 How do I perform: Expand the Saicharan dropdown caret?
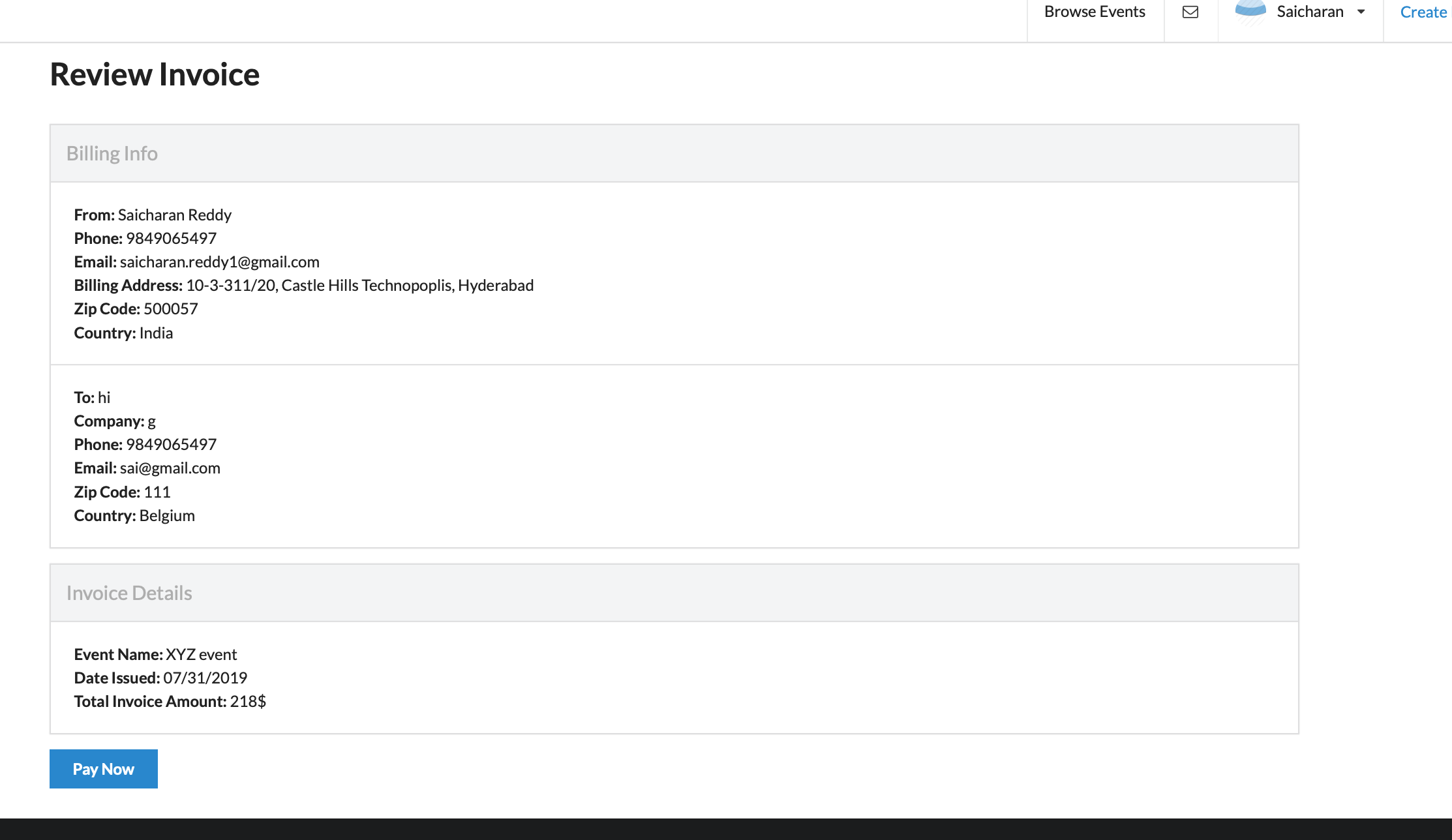point(1361,12)
